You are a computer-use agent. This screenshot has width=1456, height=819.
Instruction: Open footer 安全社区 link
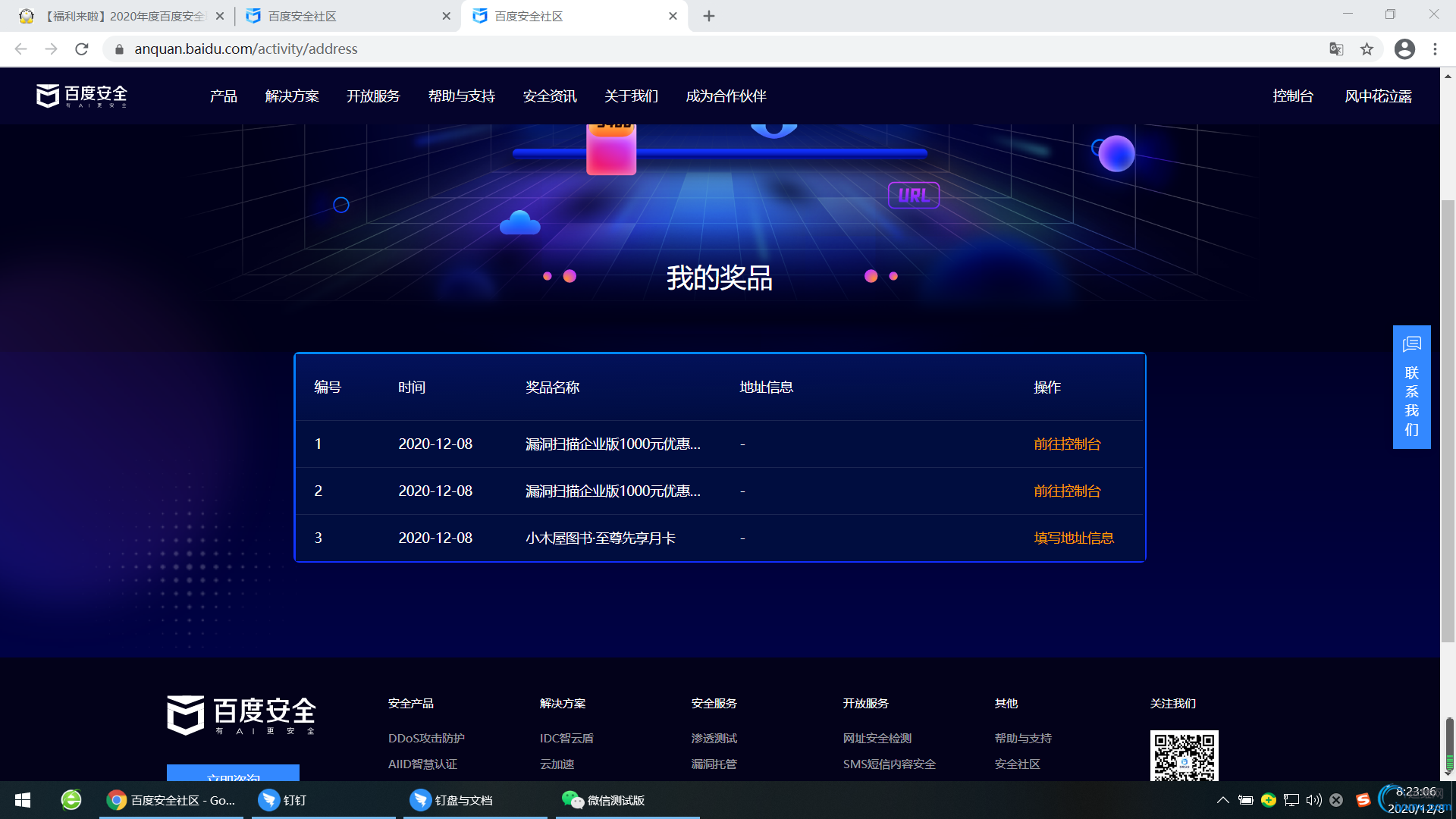[x=1017, y=764]
